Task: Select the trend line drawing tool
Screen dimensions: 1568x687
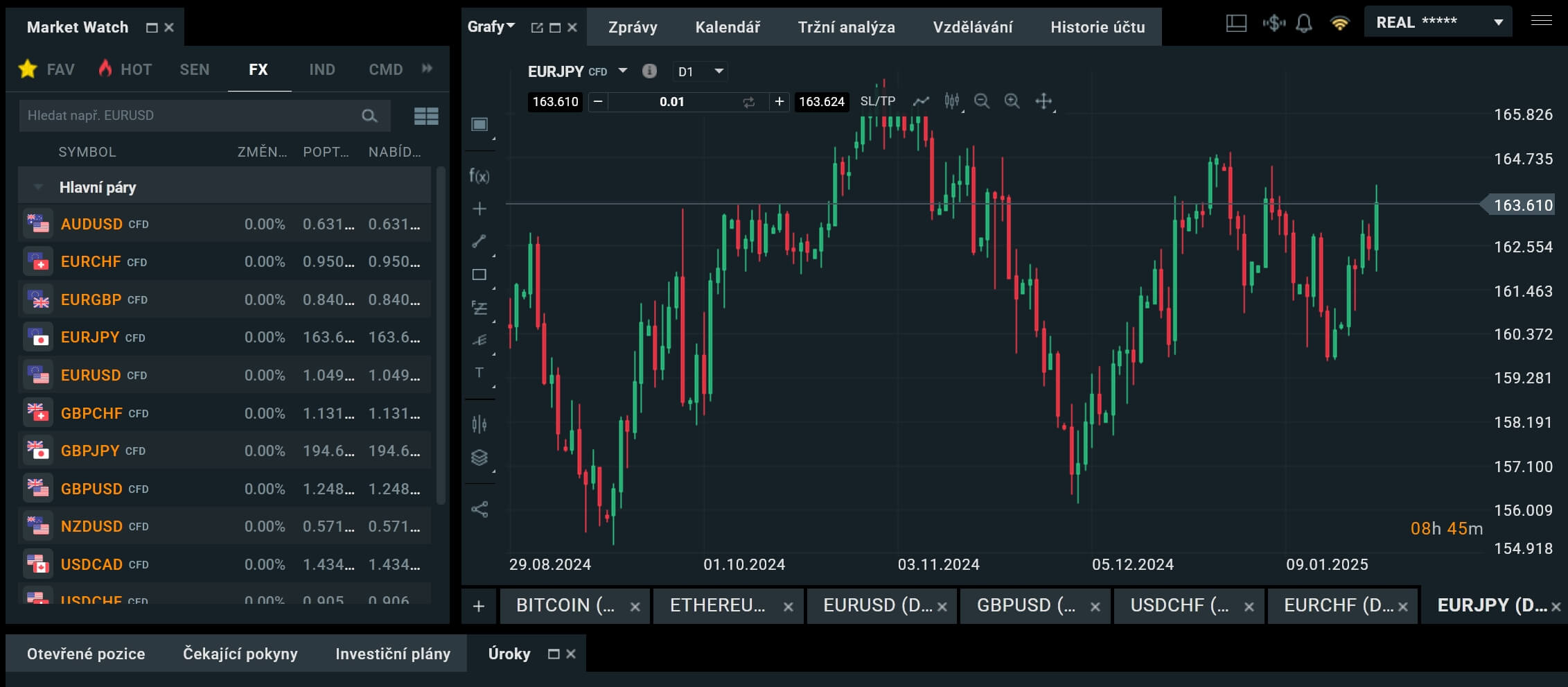Action: pyautogui.click(x=479, y=241)
